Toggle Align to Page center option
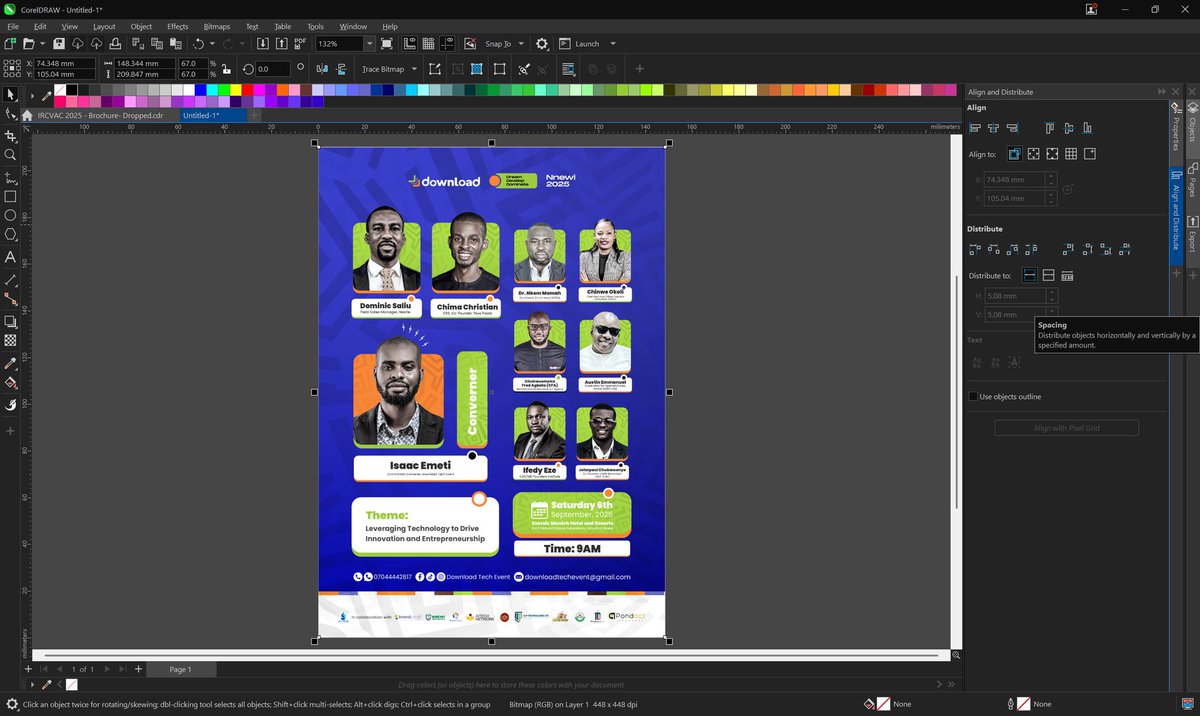The image size is (1200, 716). pyautogui.click(x=1052, y=154)
